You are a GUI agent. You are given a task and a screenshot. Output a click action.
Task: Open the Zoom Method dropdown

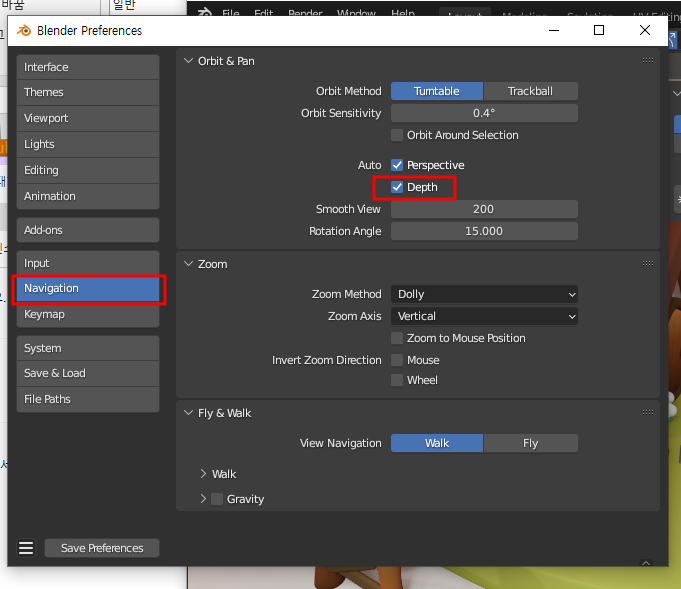484,294
